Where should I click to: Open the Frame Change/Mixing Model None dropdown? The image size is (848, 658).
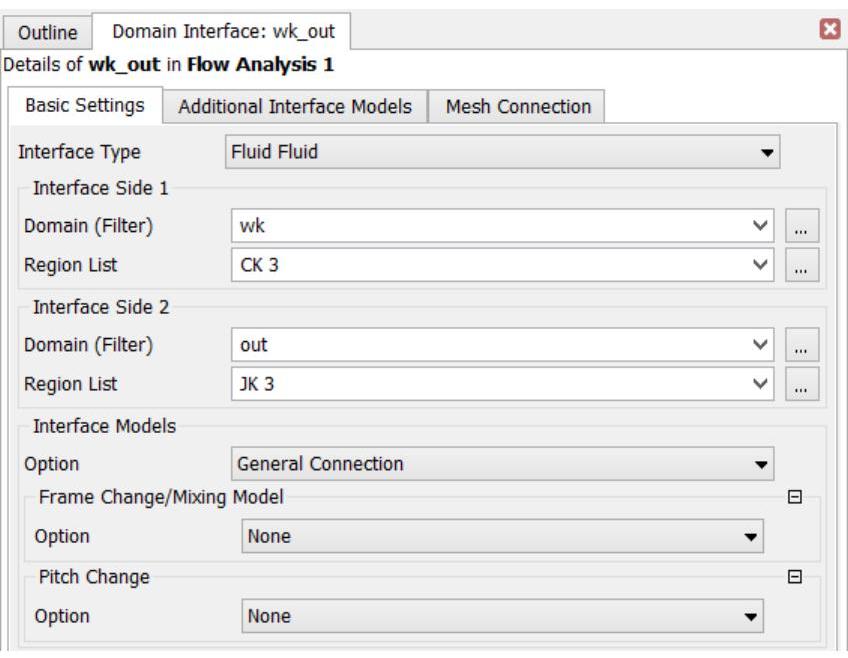coord(751,536)
